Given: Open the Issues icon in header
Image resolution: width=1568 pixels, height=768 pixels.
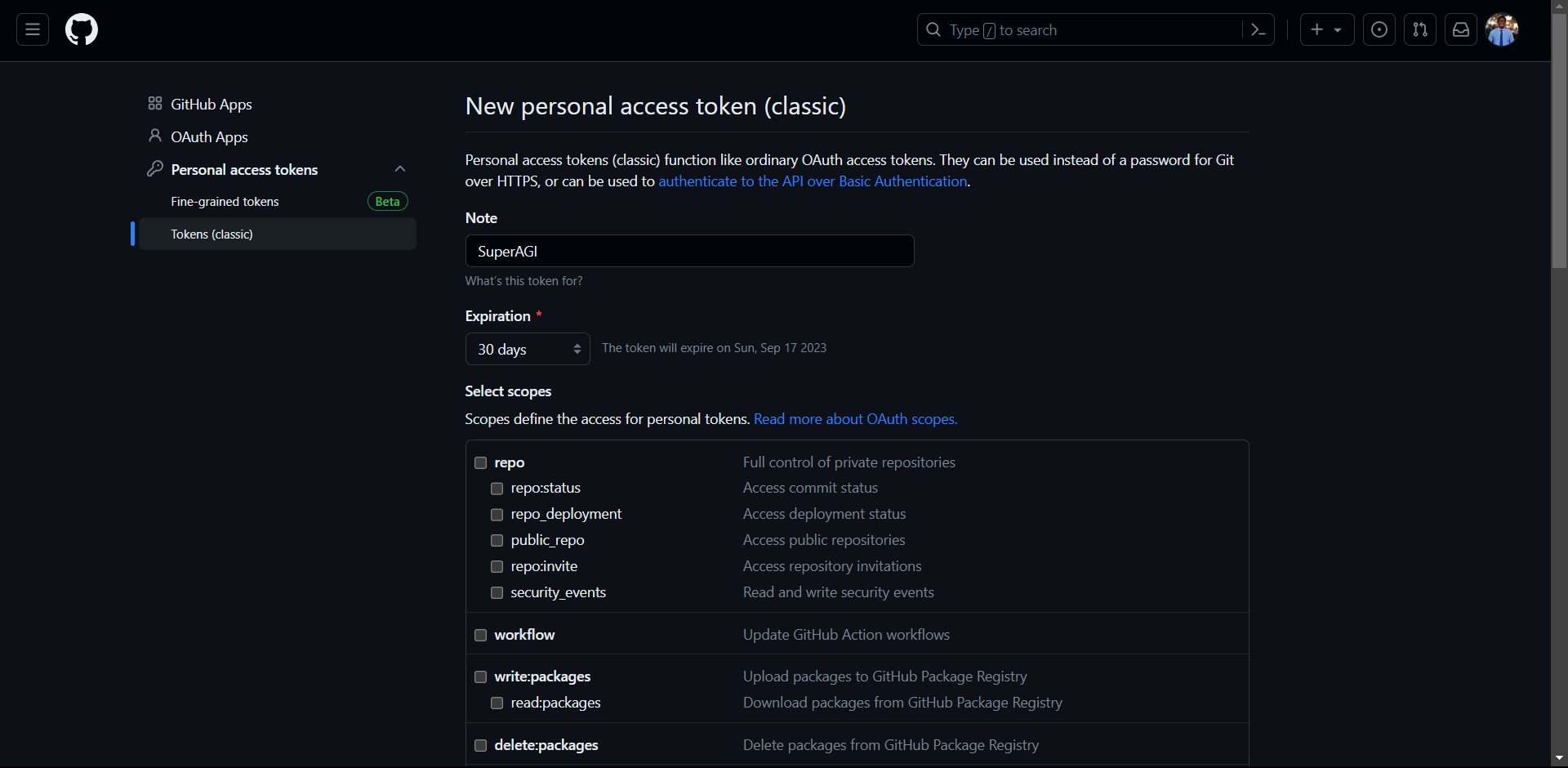Looking at the screenshot, I should click(1379, 30).
